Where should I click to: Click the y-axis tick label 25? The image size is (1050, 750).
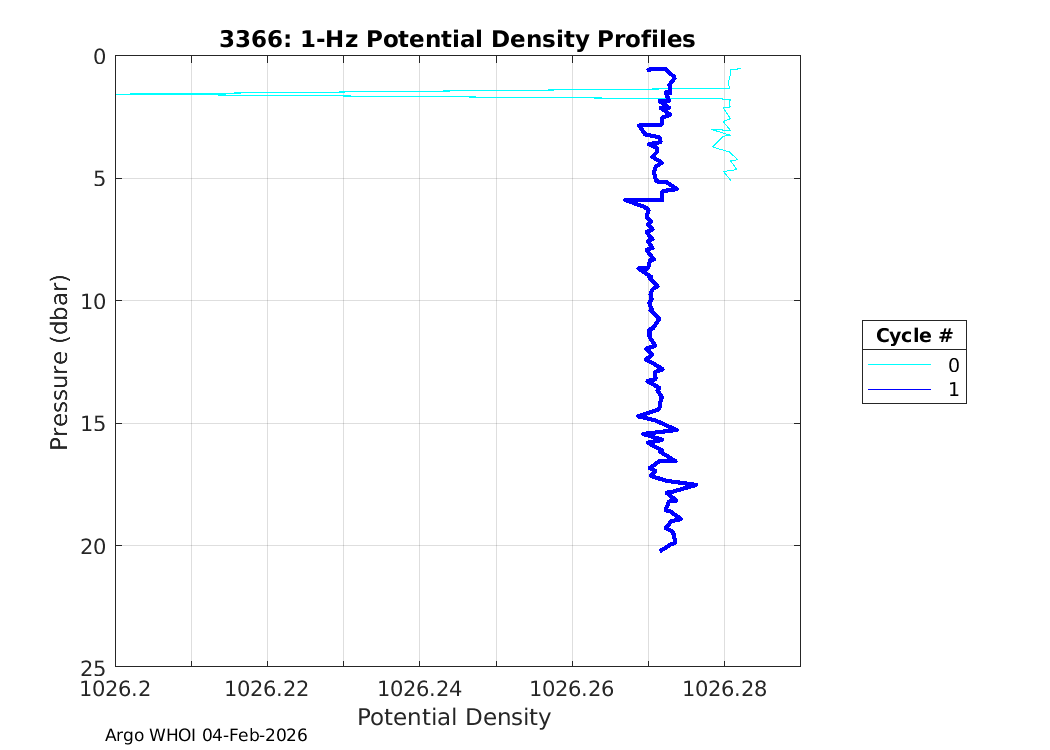94,667
